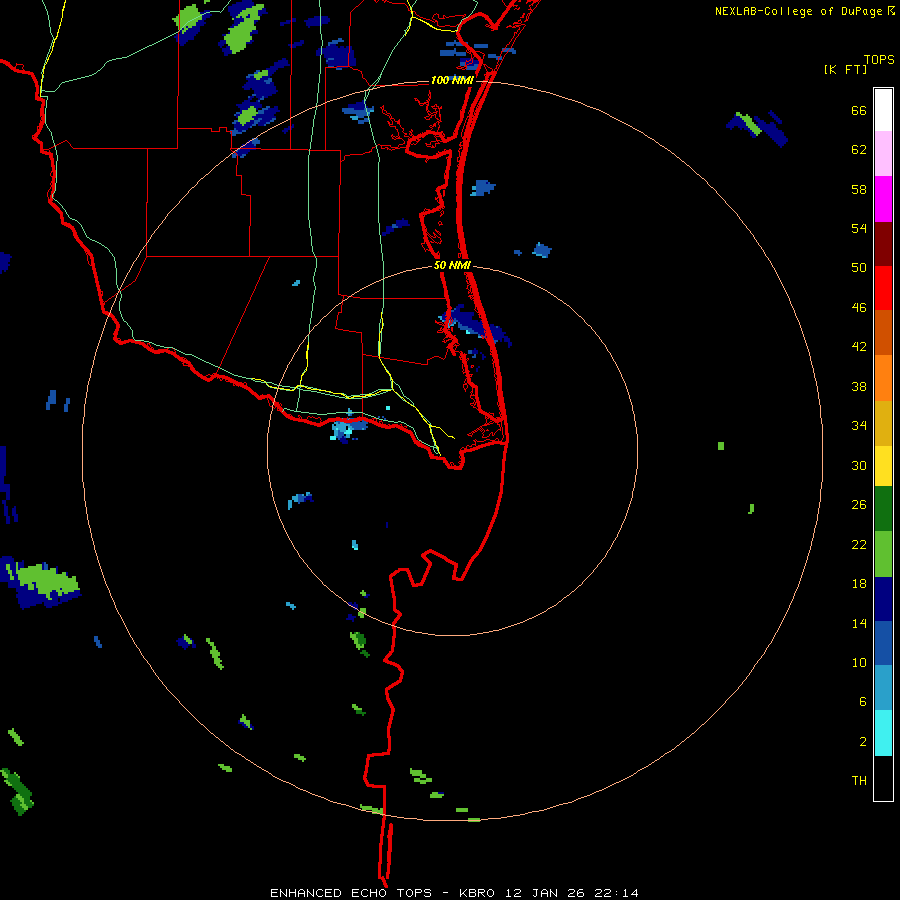Select the cyan legend swatch
The image size is (900, 900).
click(x=883, y=733)
